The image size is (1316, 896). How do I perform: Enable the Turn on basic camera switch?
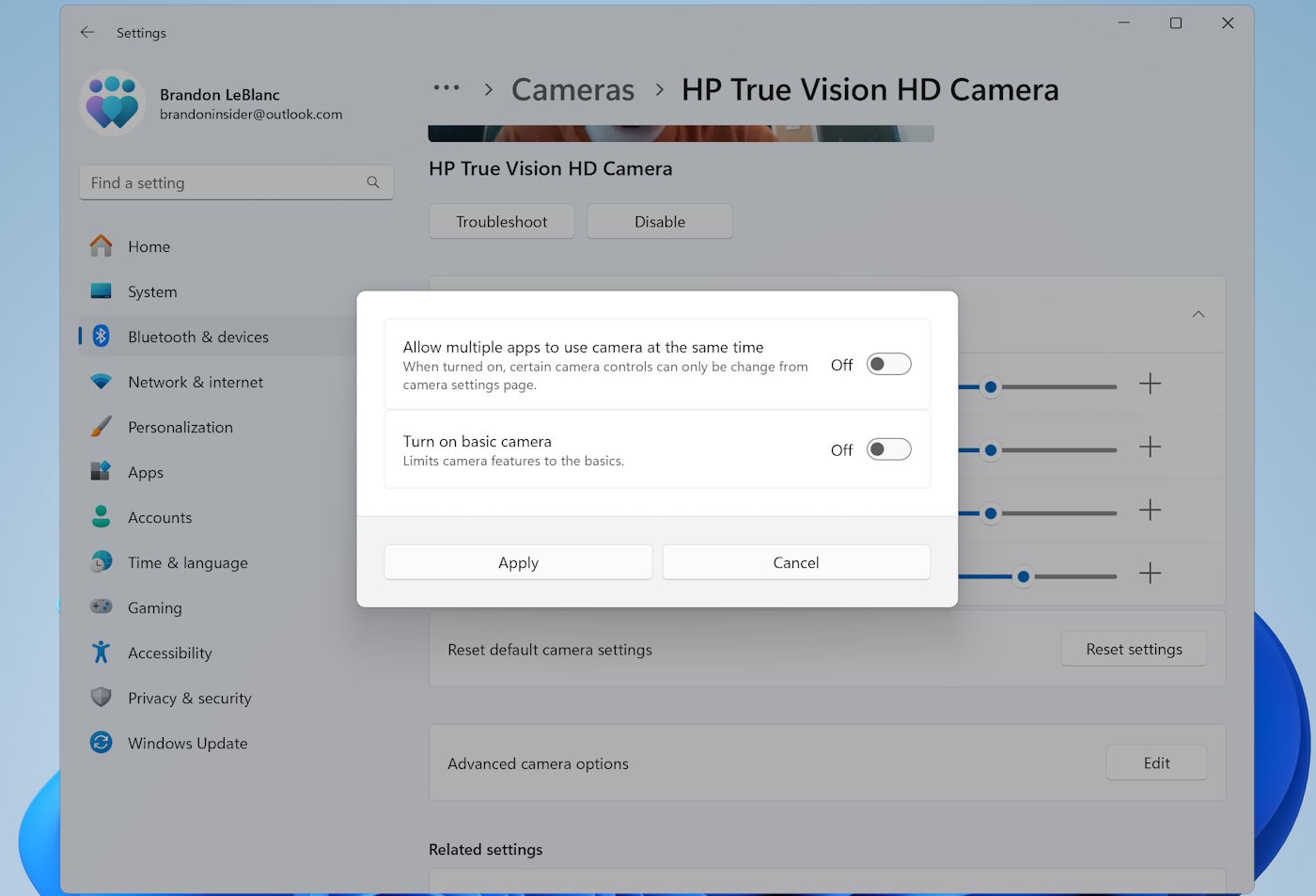click(x=888, y=450)
